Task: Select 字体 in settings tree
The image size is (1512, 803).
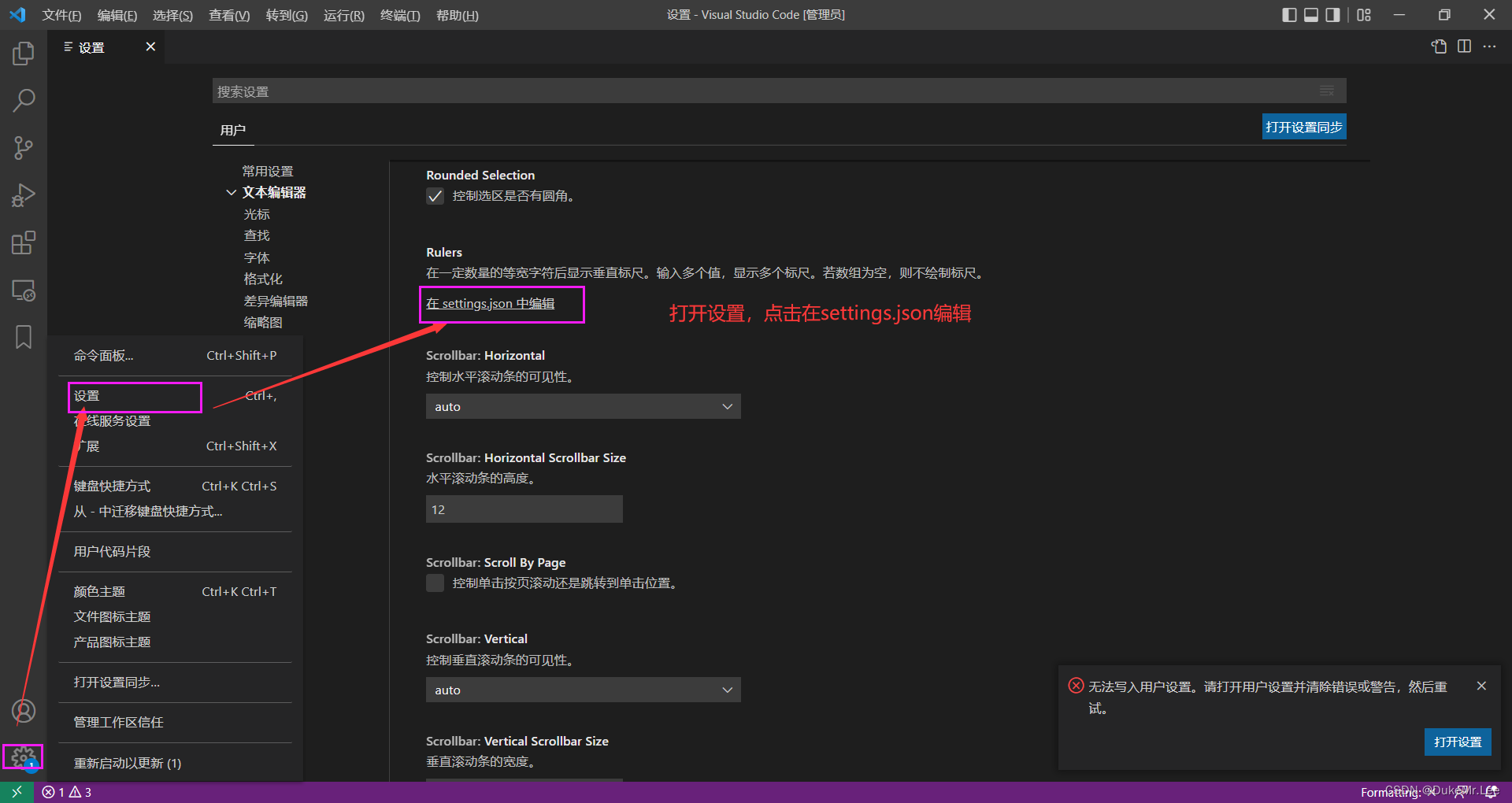Action: [x=257, y=257]
